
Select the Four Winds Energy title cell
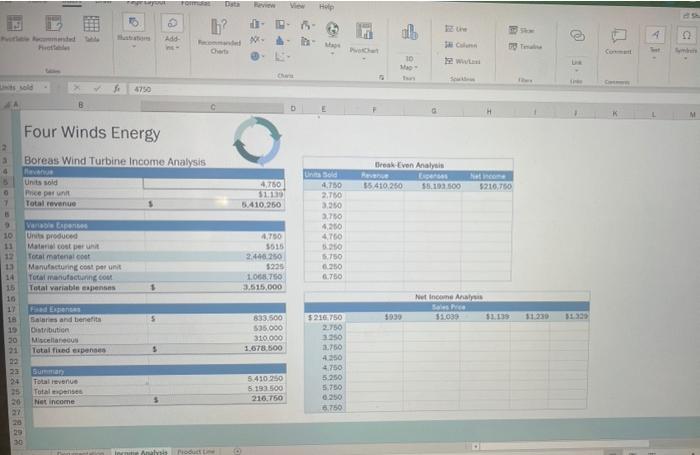[x=92, y=133]
